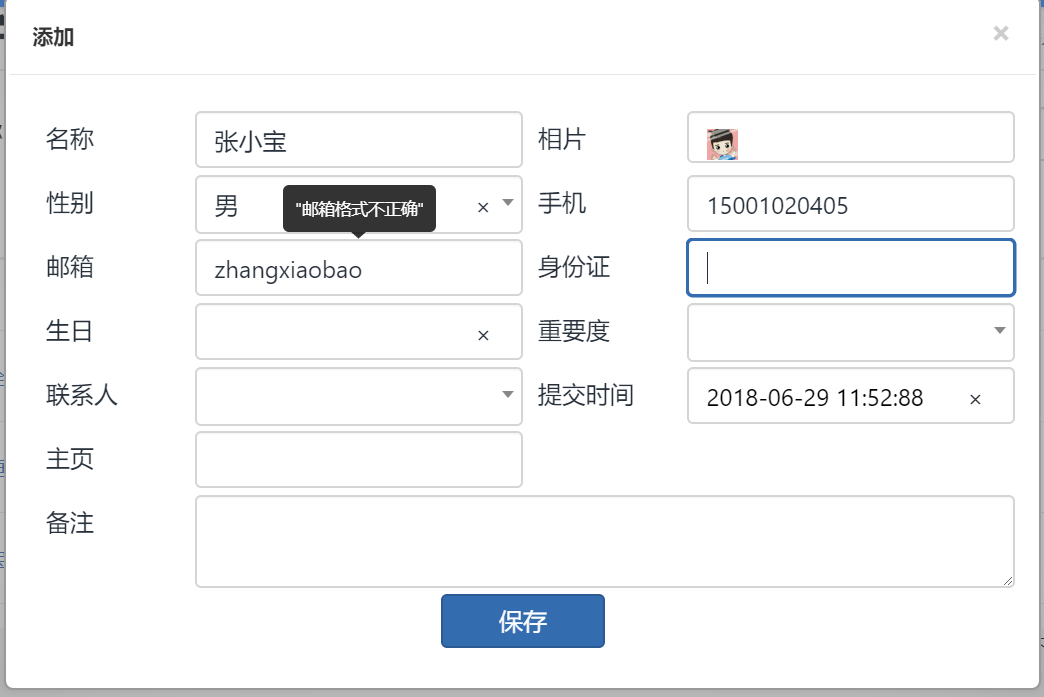
Task: Click inside the 备注 text area
Action: click(604, 540)
